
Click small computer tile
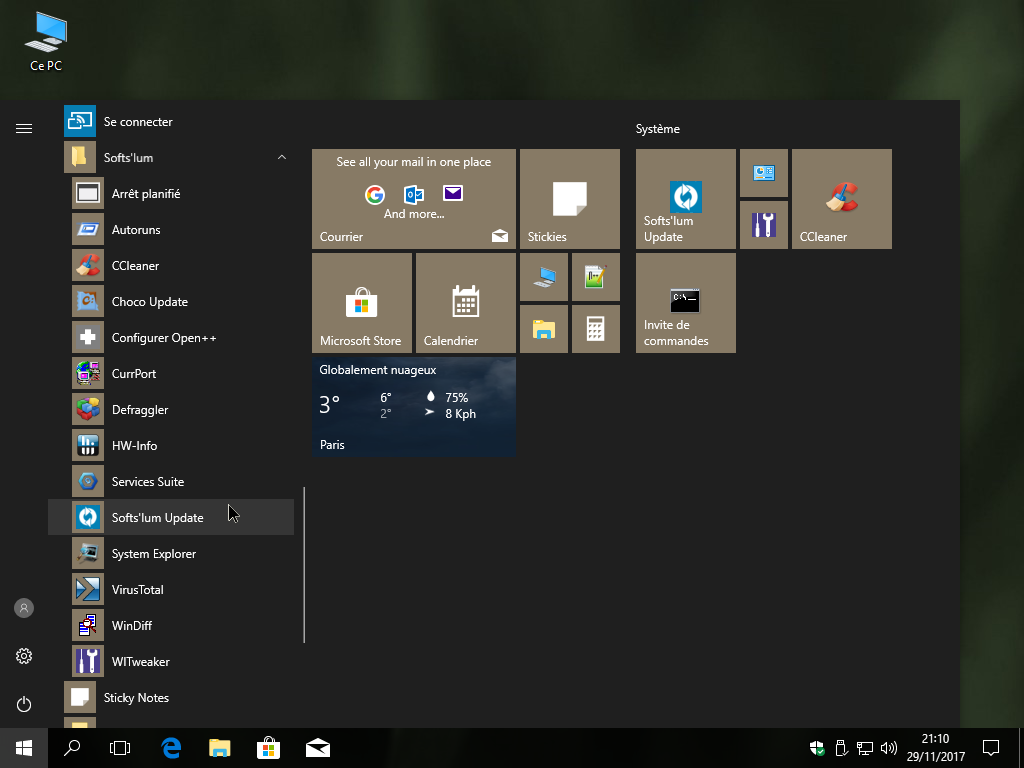544,277
